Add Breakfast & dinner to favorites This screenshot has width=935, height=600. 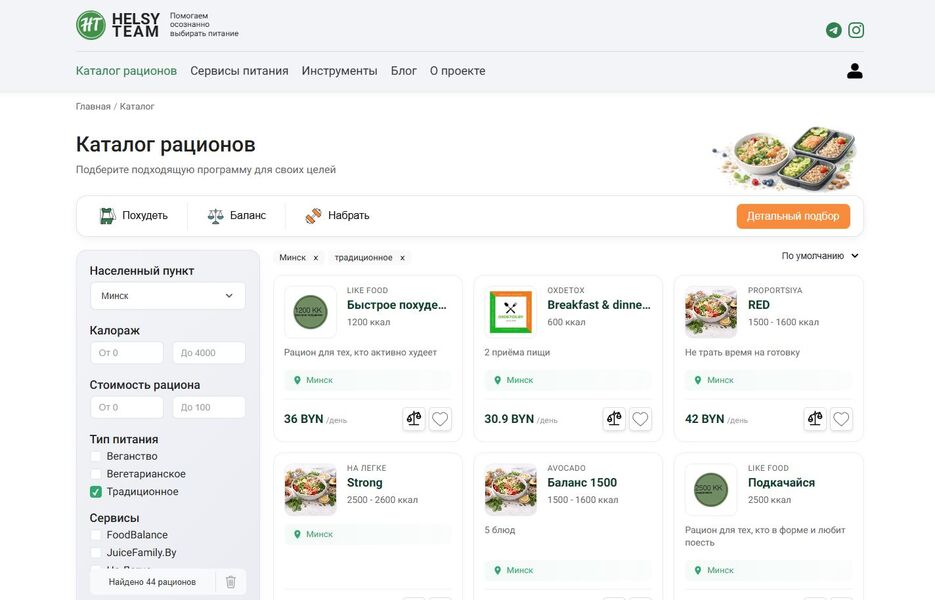640,419
